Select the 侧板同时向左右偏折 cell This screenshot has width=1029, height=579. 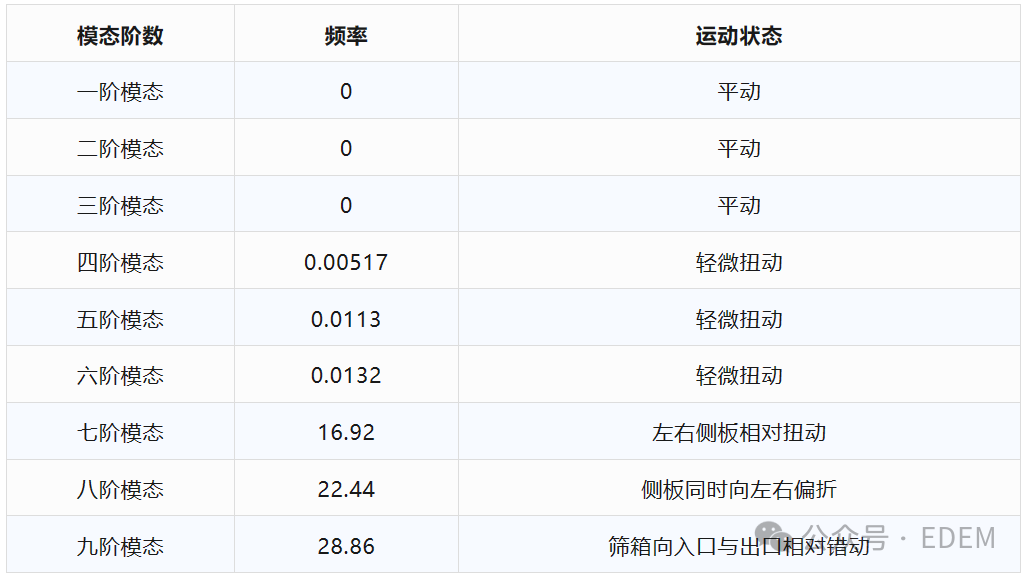coord(739,490)
